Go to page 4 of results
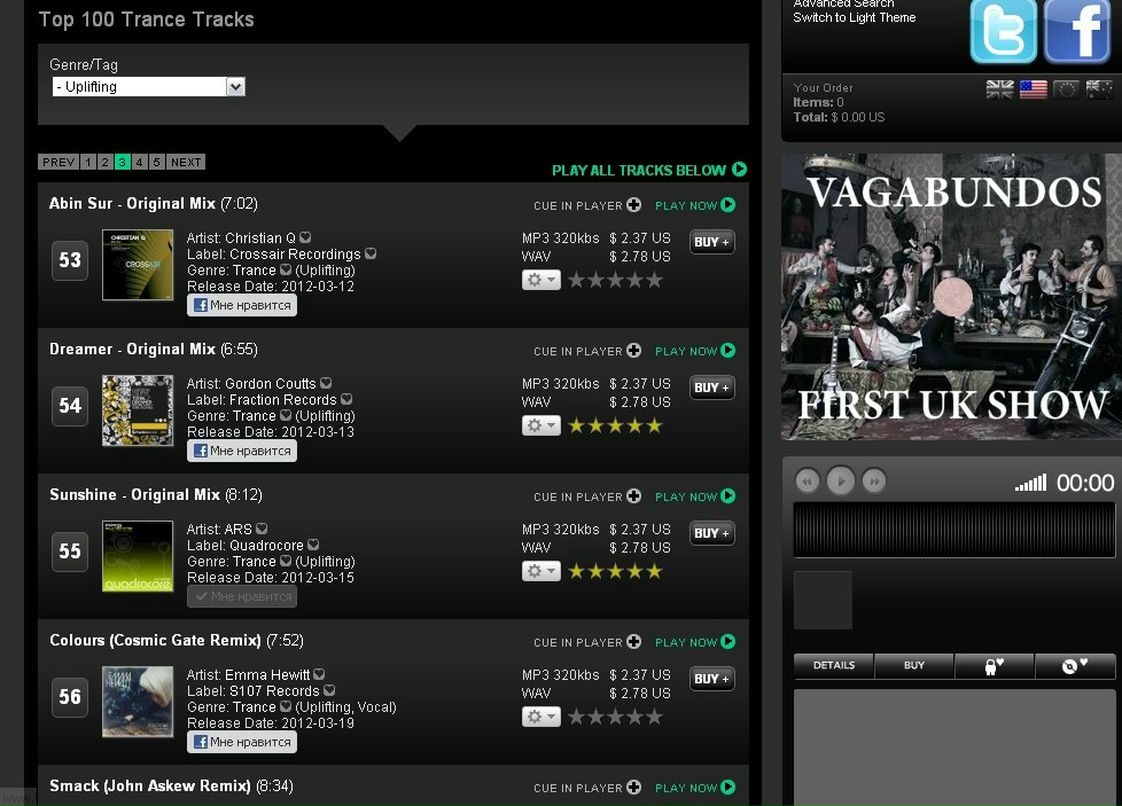Screen dimensions: 1122x806 (x=139, y=162)
